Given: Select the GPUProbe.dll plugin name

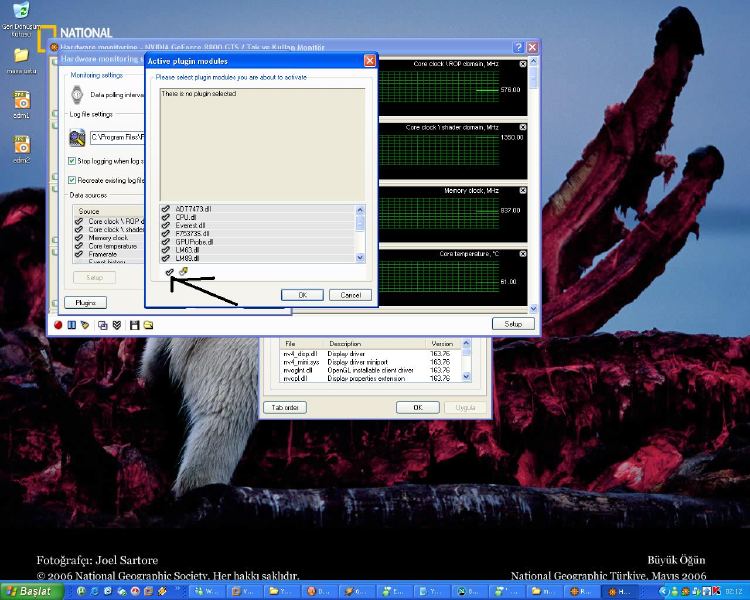Looking at the screenshot, I should coord(194,242).
